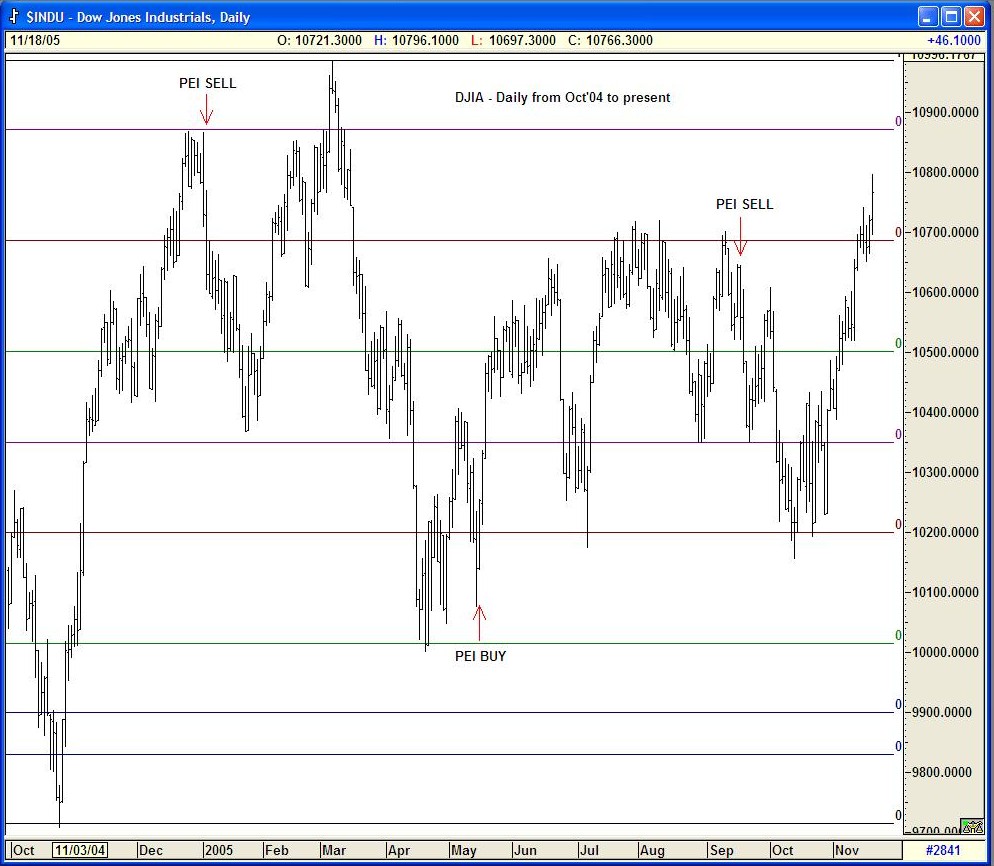Click the Mar label on date axis
The image size is (994, 866).
click(334, 850)
